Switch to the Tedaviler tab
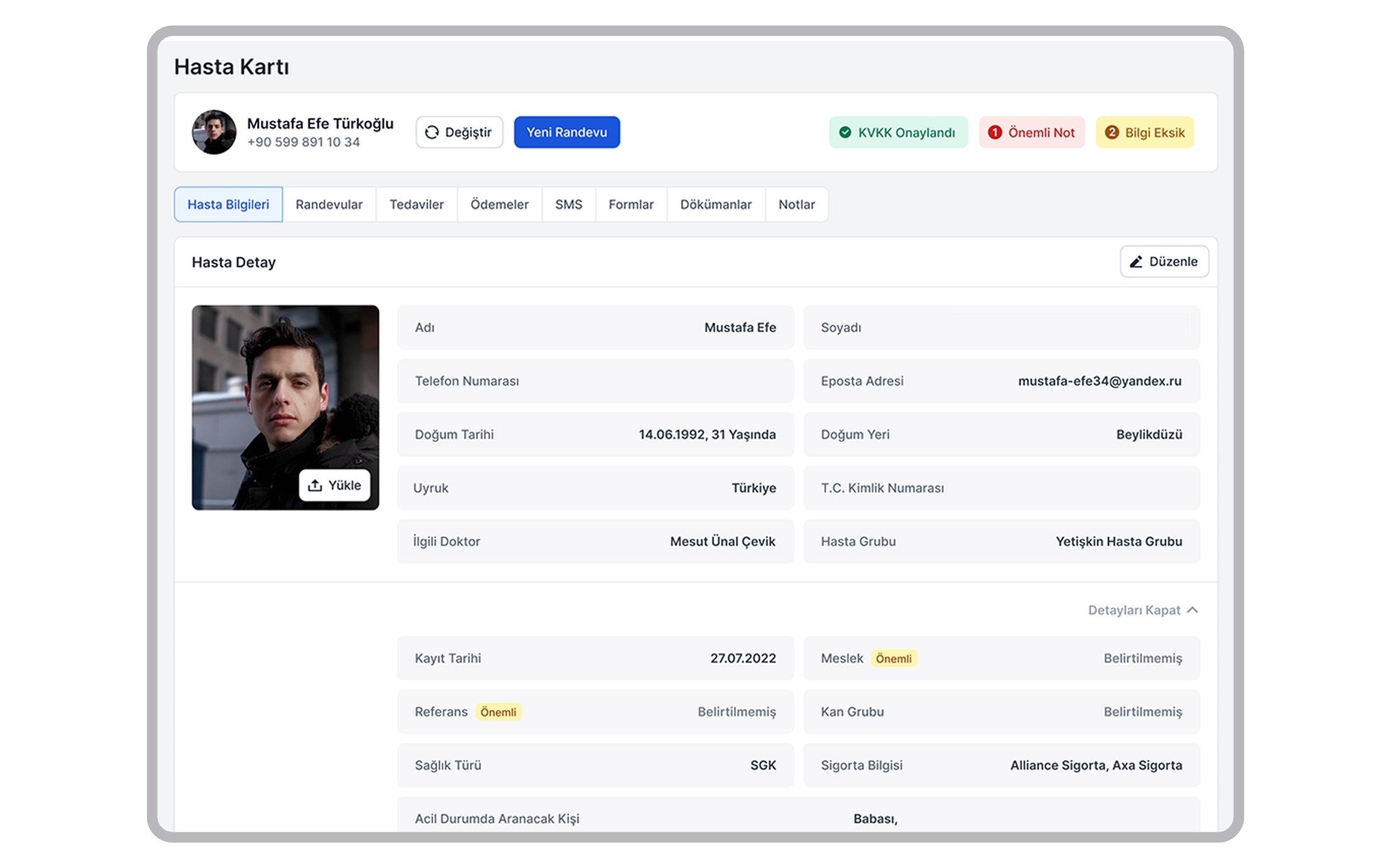Viewport: 1391px width, 868px height. tap(417, 204)
